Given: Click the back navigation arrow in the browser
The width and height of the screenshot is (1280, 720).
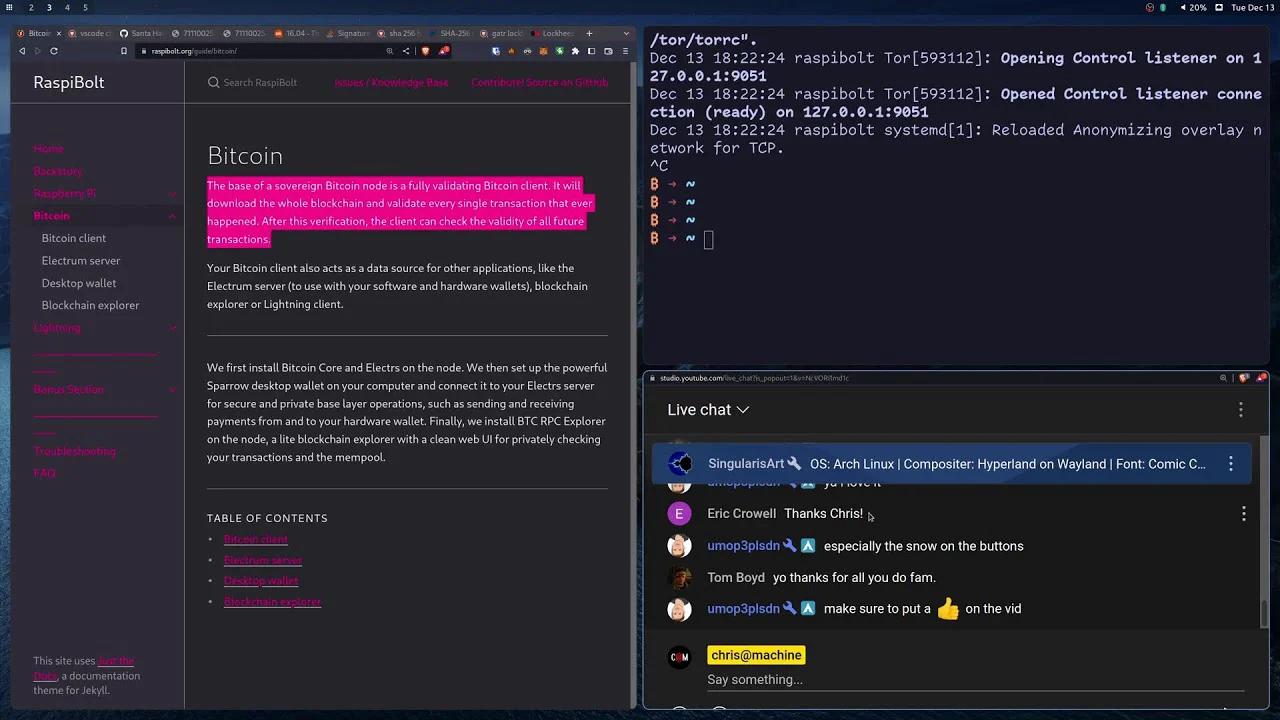Looking at the screenshot, I should [x=22, y=51].
